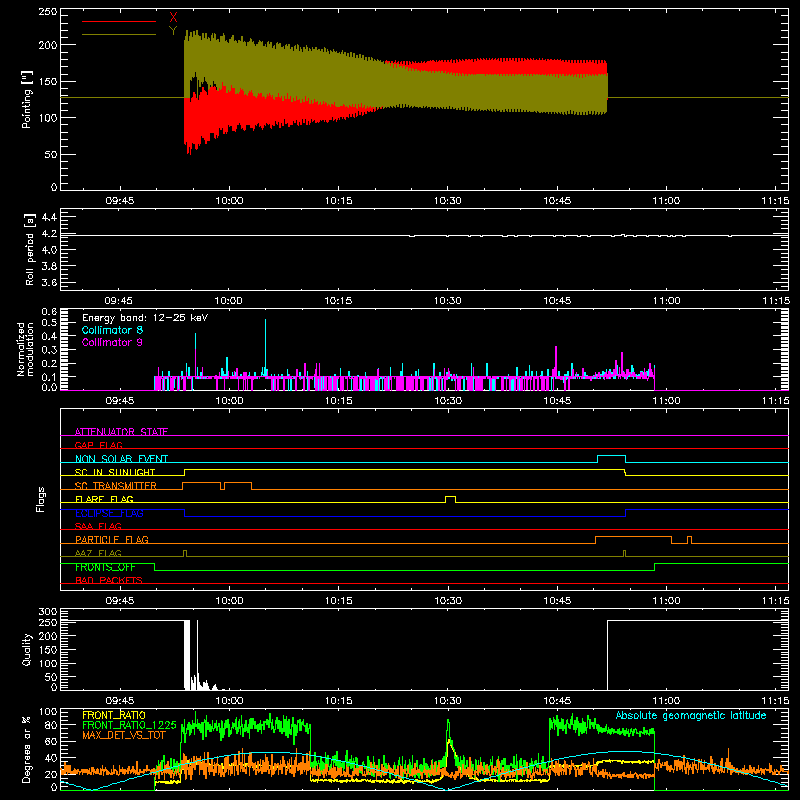Click the GAP_FLAG label
Image resolution: width=800 pixels, height=800 pixels.
tap(98, 445)
